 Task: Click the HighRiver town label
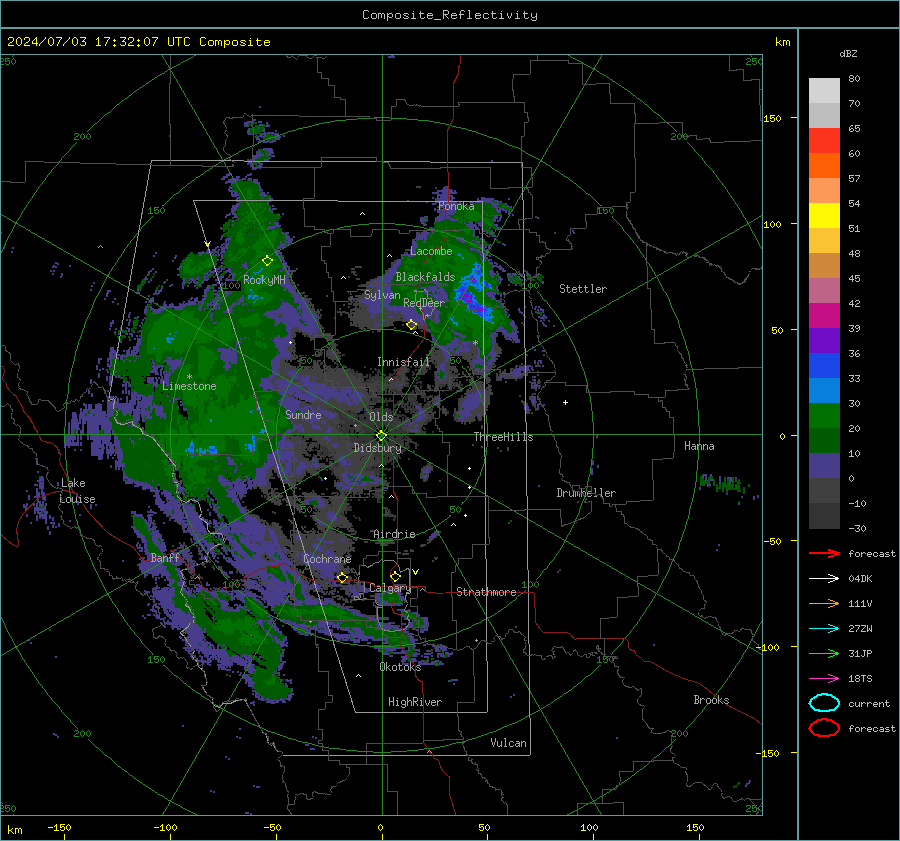tap(415, 702)
